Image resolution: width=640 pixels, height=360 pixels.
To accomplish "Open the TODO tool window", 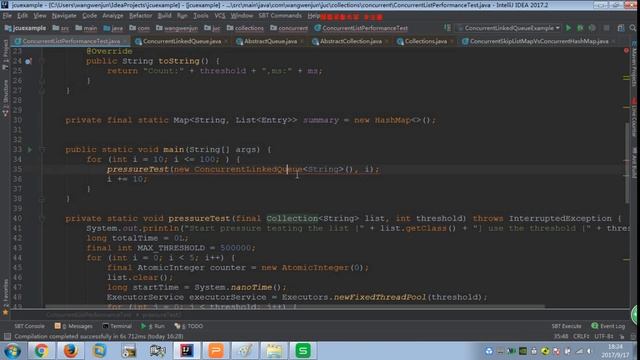I will [x=189, y=326].
